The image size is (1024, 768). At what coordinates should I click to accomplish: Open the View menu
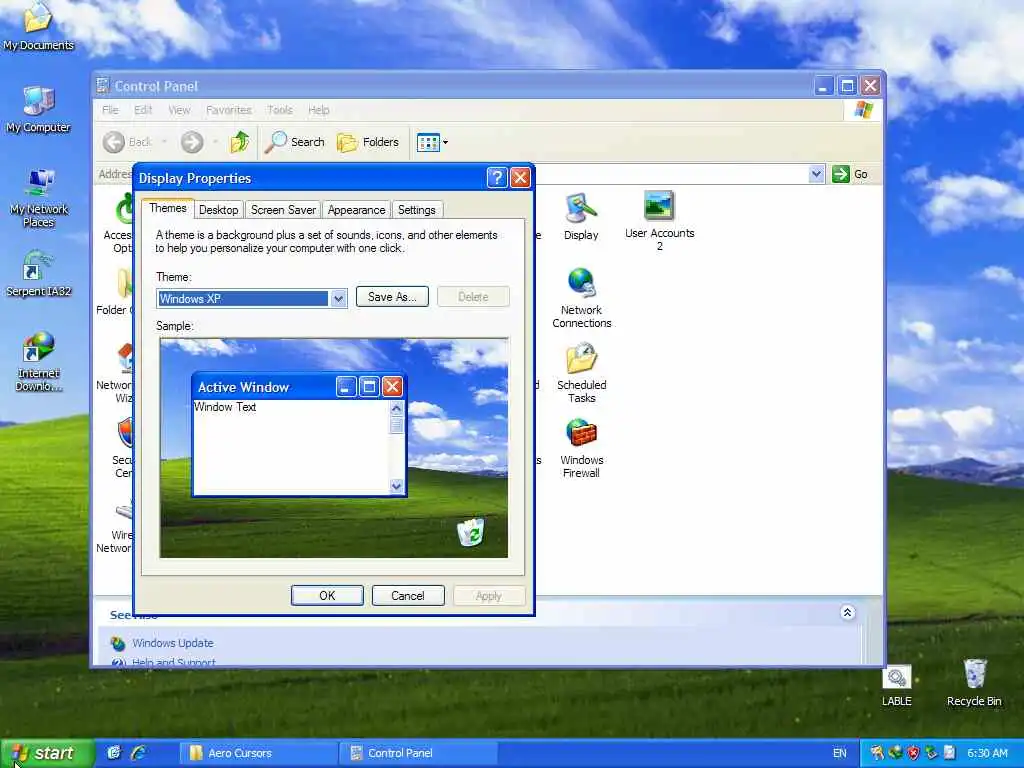(x=179, y=110)
